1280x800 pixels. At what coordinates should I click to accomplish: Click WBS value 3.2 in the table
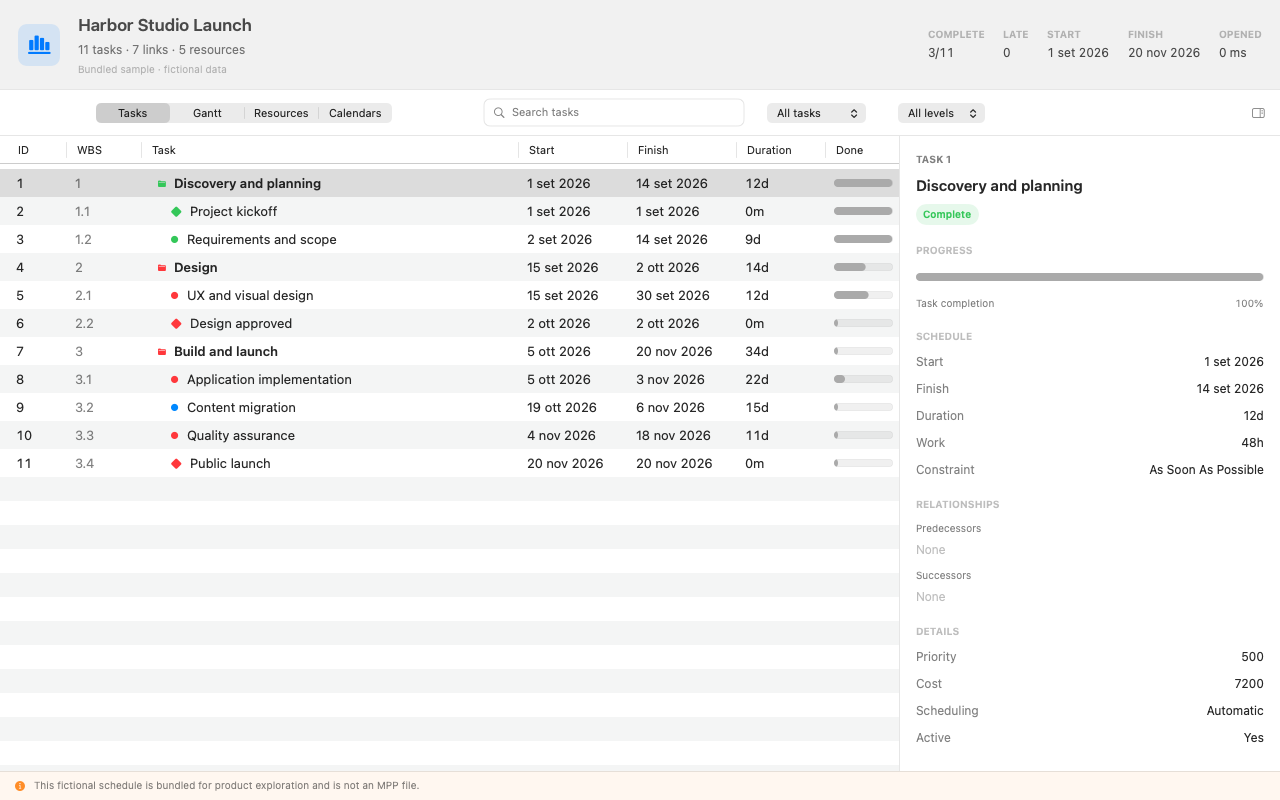point(84,408)
